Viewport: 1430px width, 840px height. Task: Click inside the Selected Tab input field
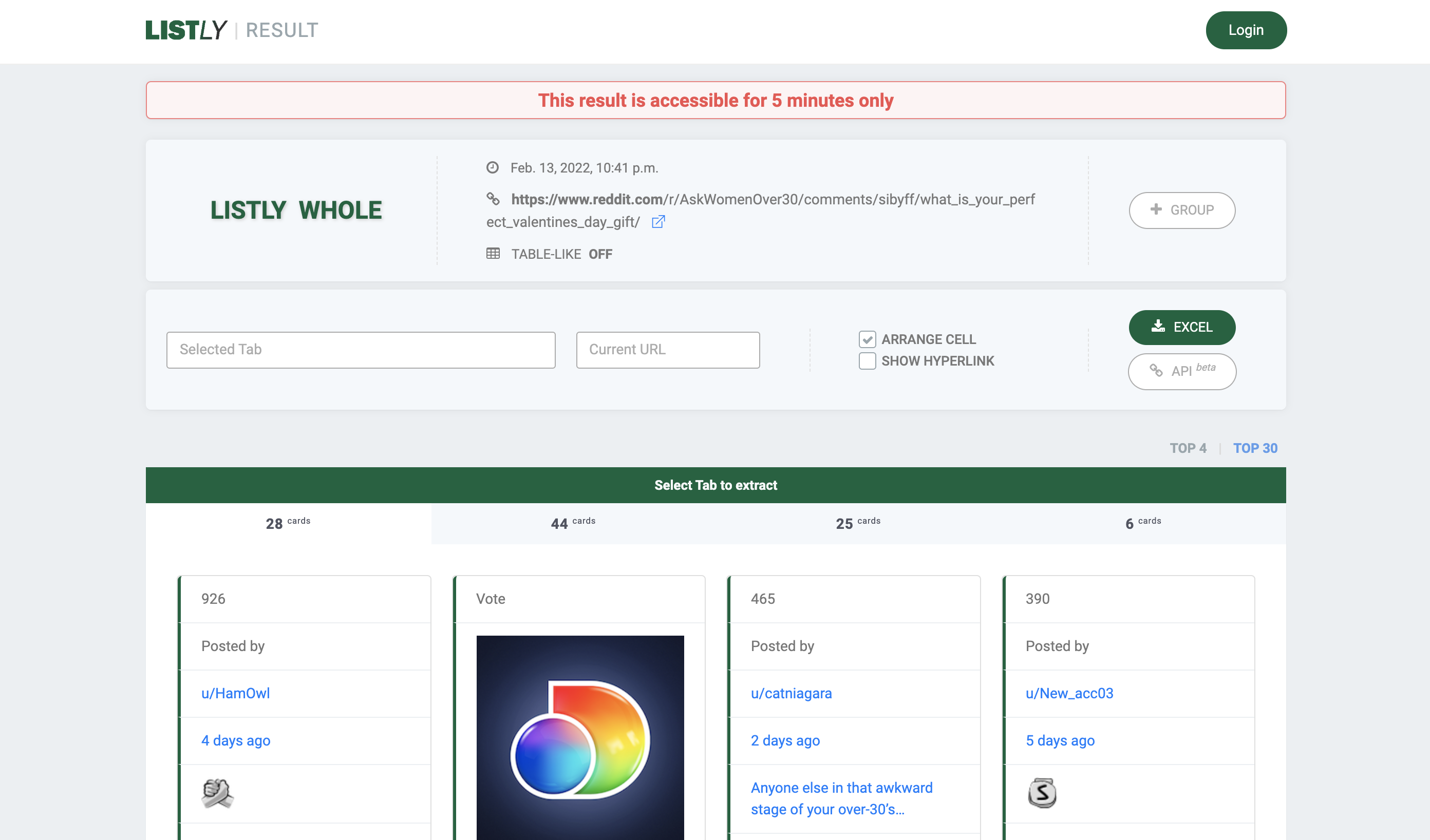pyautogui.click(x=361, y=349)
